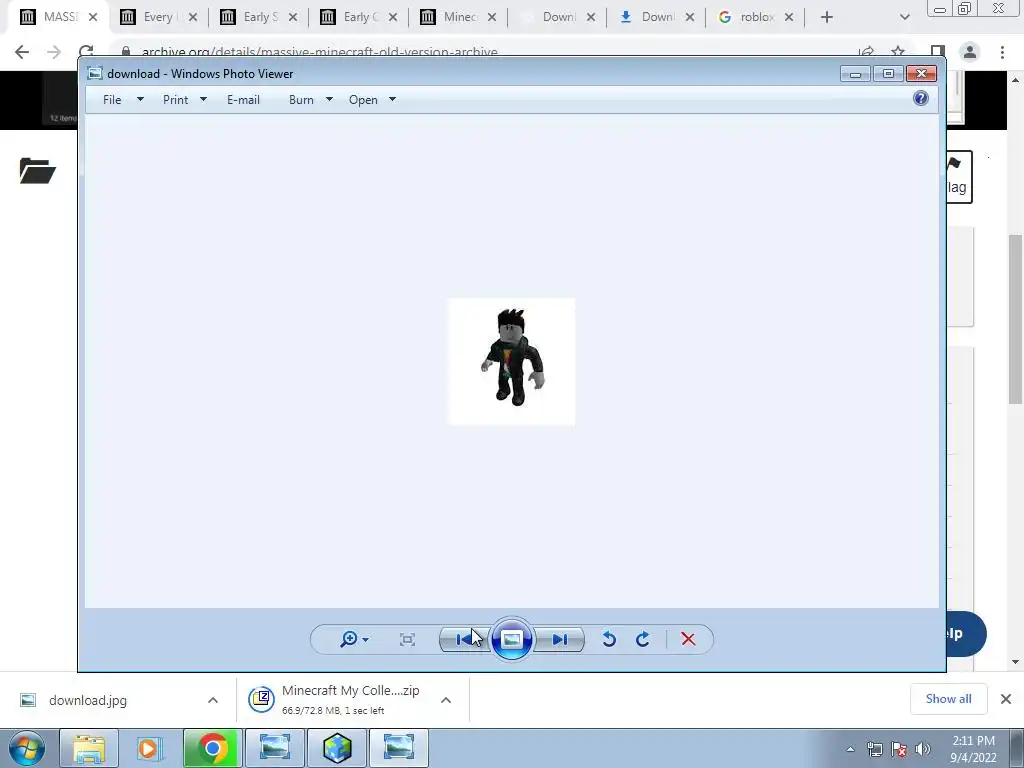The height and width of the screenshot is (768, 1024).
Task: Click the Roblox character image
Action: tap(511, 361)
